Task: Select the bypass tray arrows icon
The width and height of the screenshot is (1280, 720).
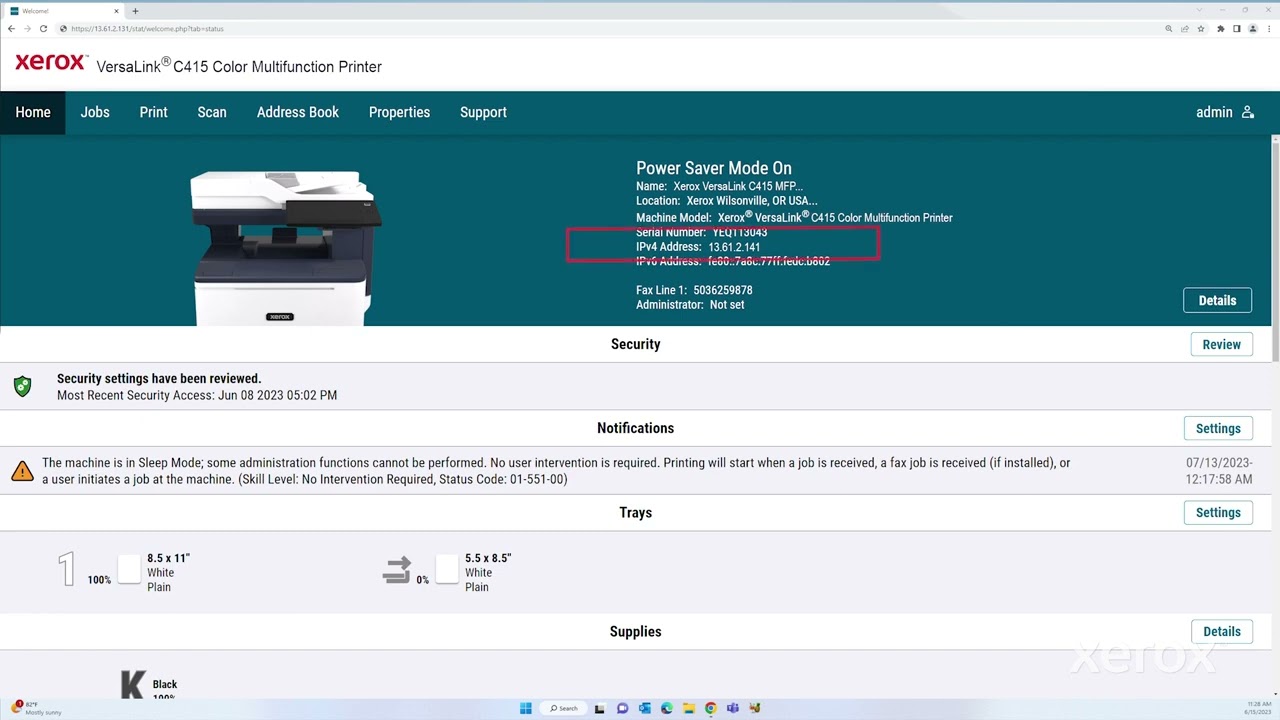Action: point(397,570)
